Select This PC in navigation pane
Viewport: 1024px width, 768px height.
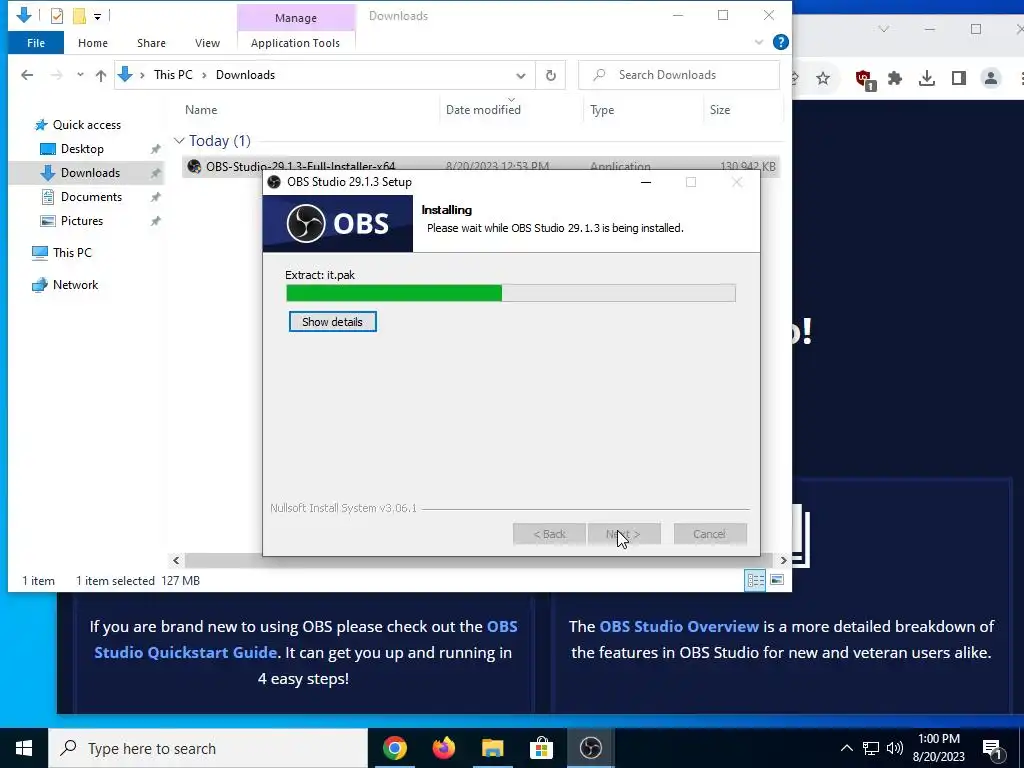point(72,253)
